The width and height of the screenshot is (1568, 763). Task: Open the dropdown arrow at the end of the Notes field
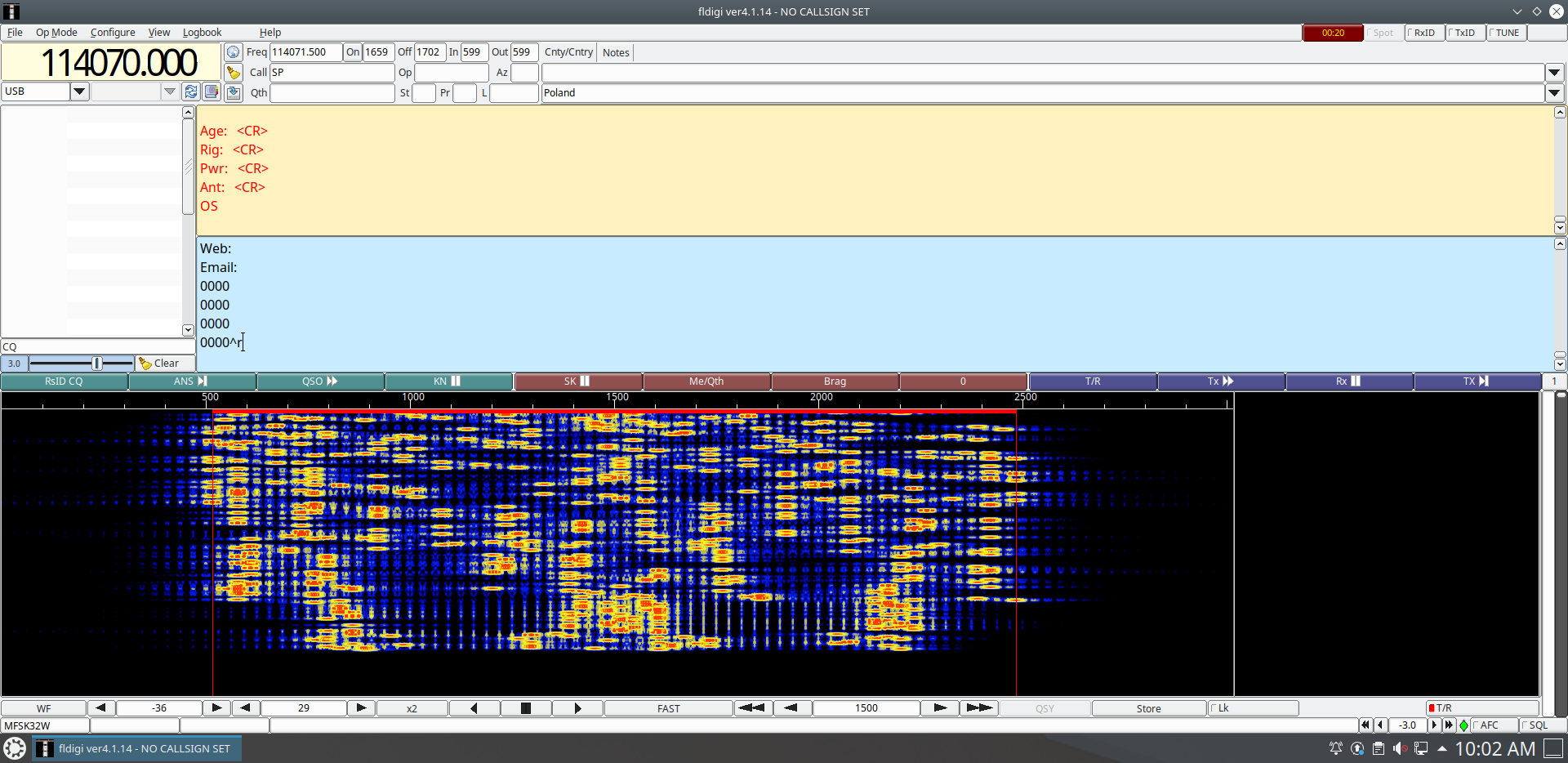[1555, 73]
